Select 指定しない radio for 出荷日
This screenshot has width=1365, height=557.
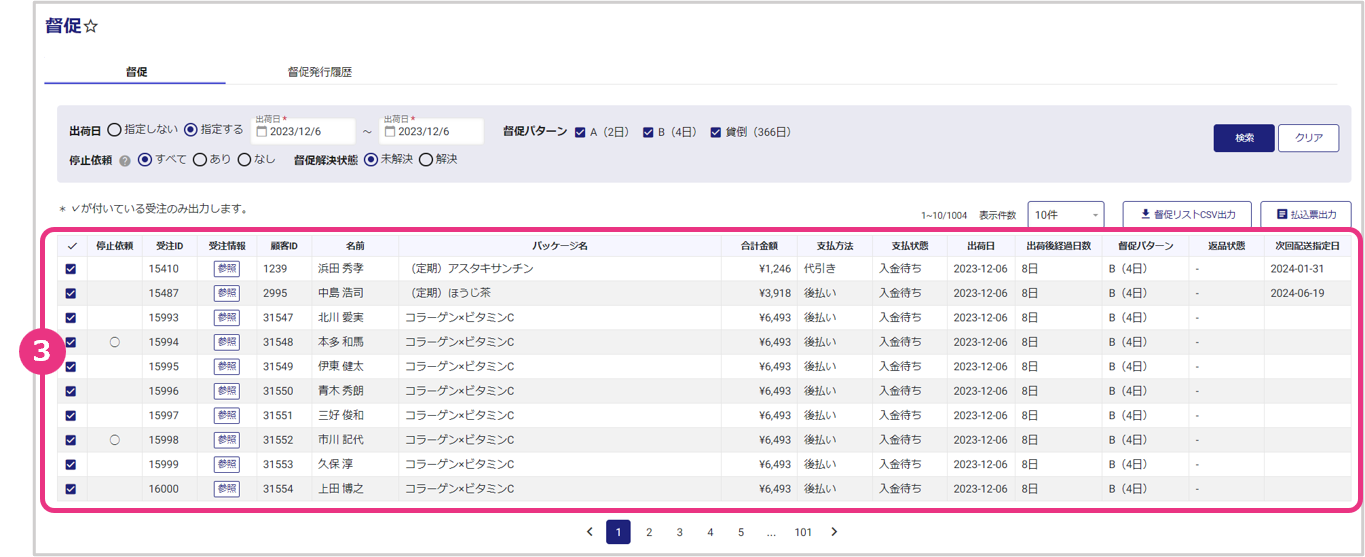114,130
